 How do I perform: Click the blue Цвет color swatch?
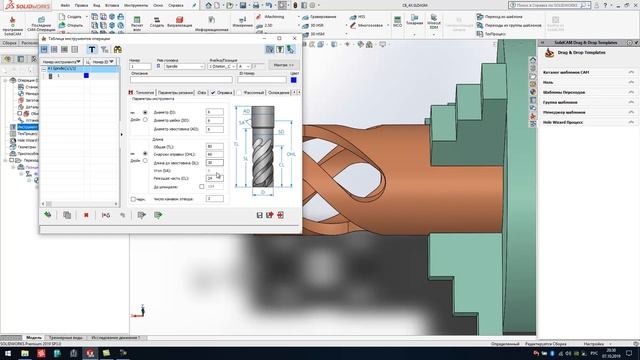293,80
